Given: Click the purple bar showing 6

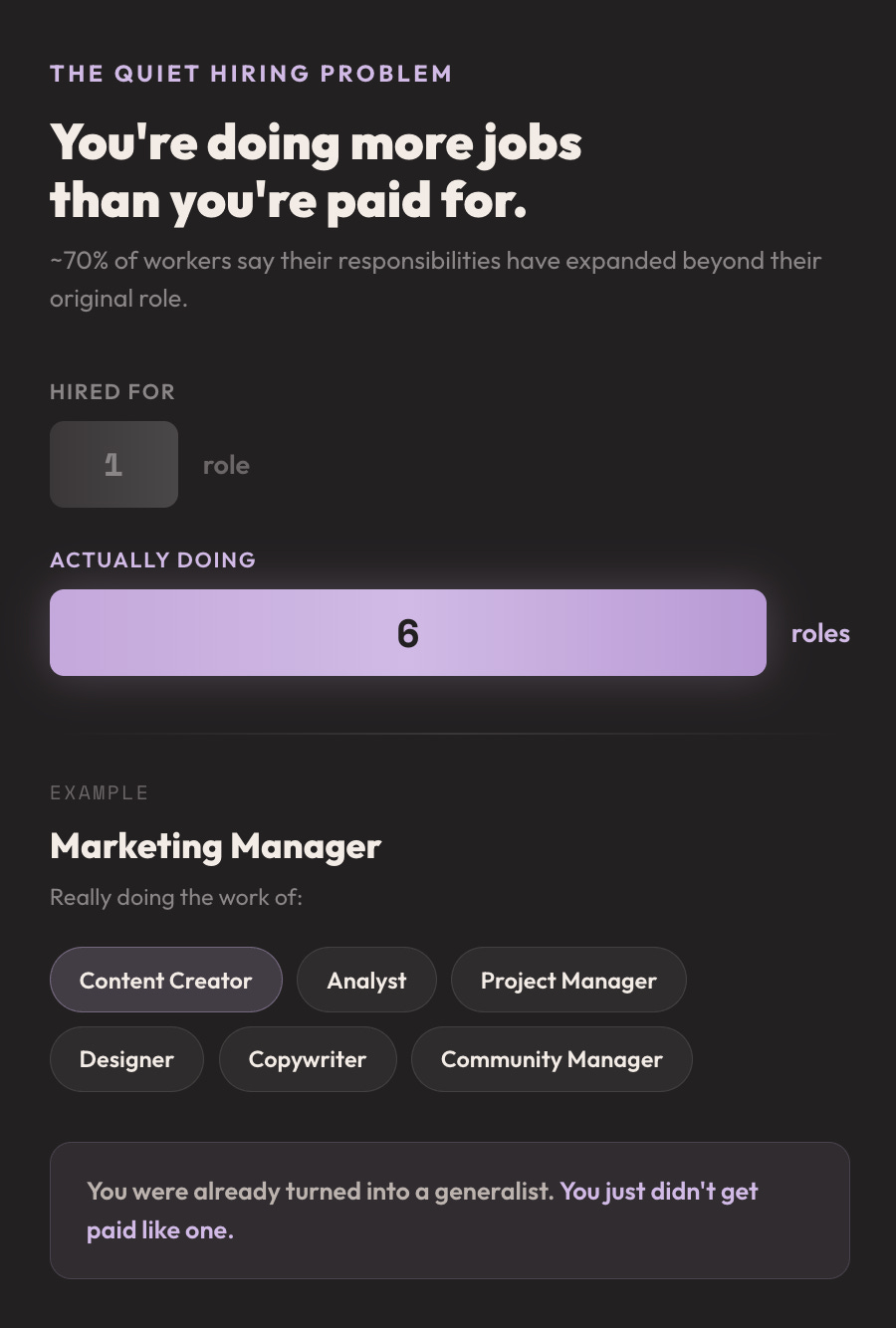Looking at the screenshot, I should 408,632.
